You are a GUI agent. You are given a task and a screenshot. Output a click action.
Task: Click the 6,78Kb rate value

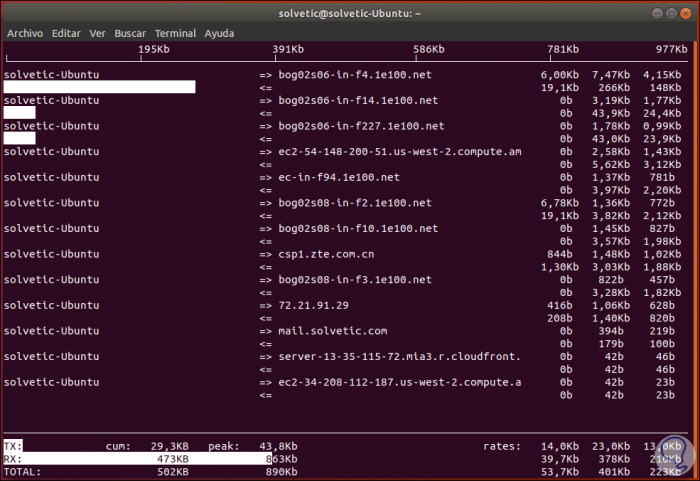(x=560, y=203)
